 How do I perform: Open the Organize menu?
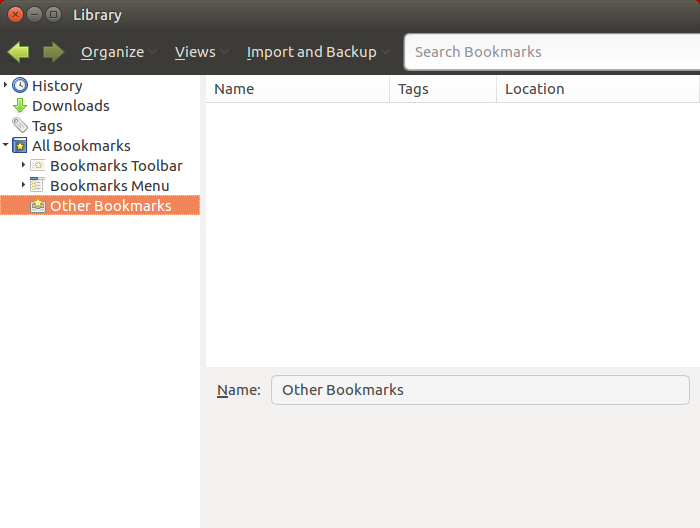(118, 52)
